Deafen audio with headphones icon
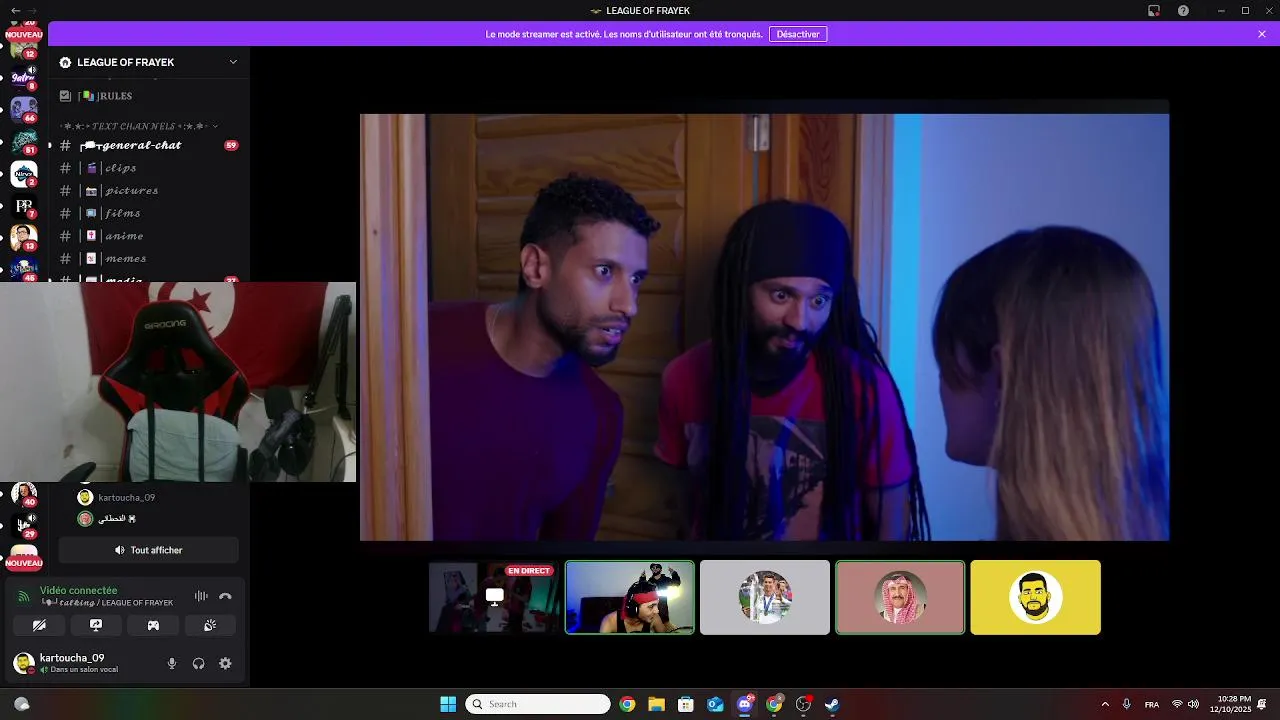The width and height of the screenshot is (1280, 720). (x=198, y=663)
